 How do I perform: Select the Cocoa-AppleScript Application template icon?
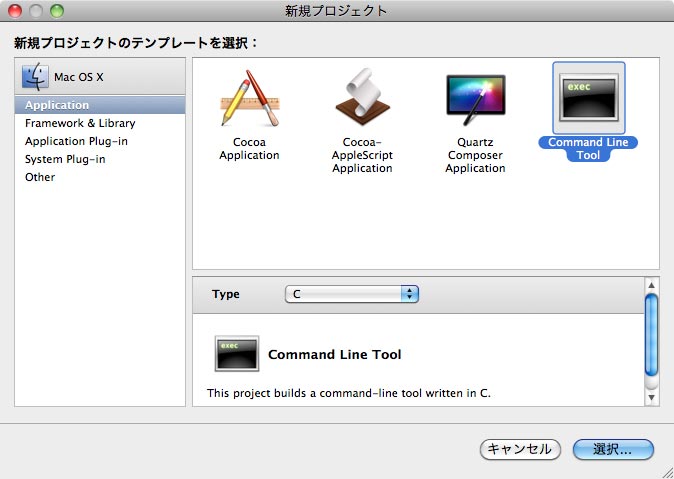362,97
